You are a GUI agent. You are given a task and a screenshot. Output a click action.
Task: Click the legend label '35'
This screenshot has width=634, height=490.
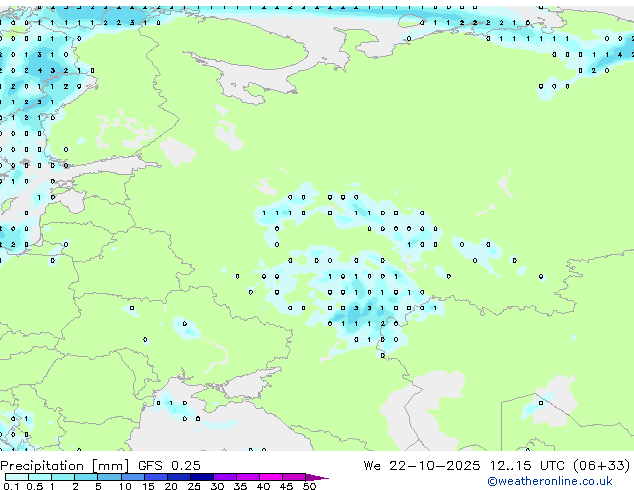tap(240, 486)
